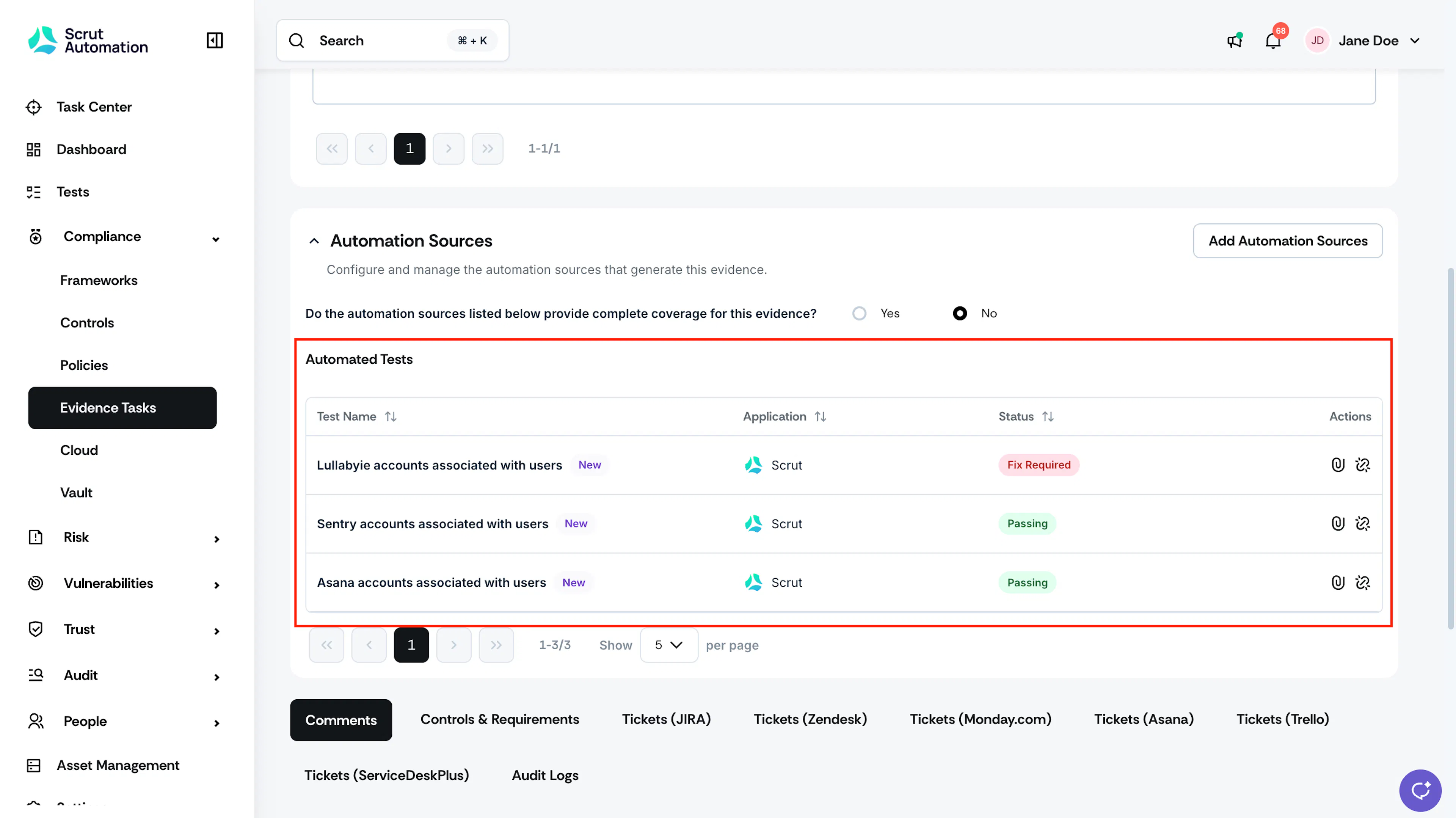Screen dimensions: 1456x818
Task: Sort the table by Status
Action: pos(1048,417)
